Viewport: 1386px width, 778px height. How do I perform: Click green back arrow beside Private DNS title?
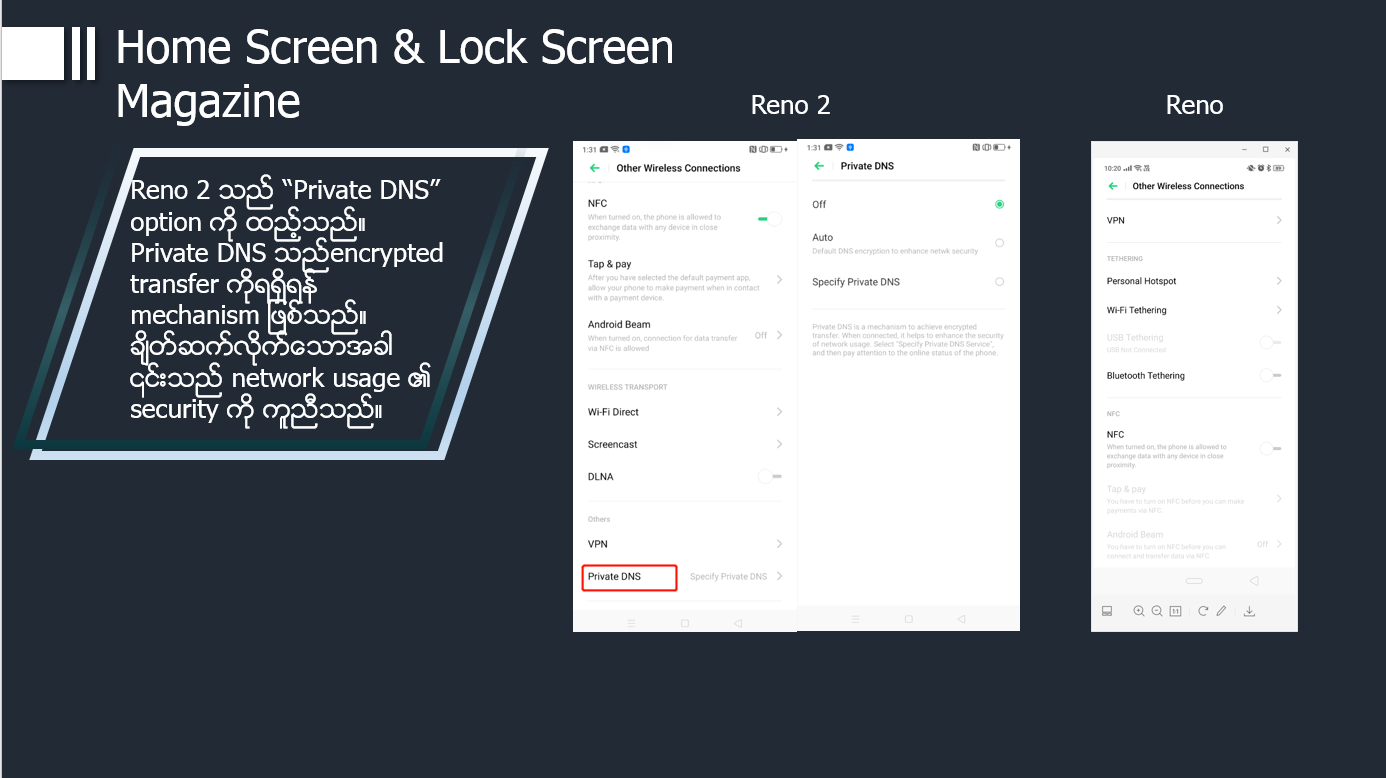819,166
